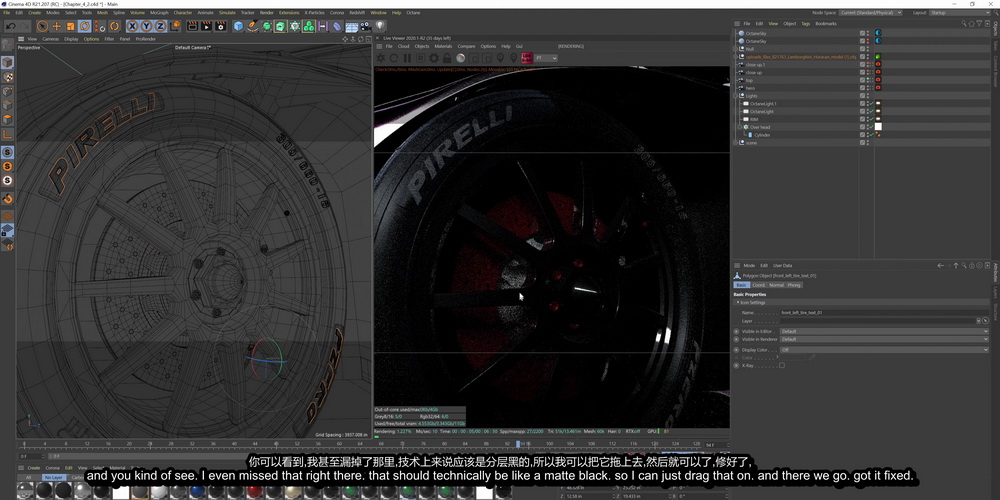Toggle the X-Ray checkbox
Image resolution: width=1000 pixels, height=500 pixels.
coord(782,365)
